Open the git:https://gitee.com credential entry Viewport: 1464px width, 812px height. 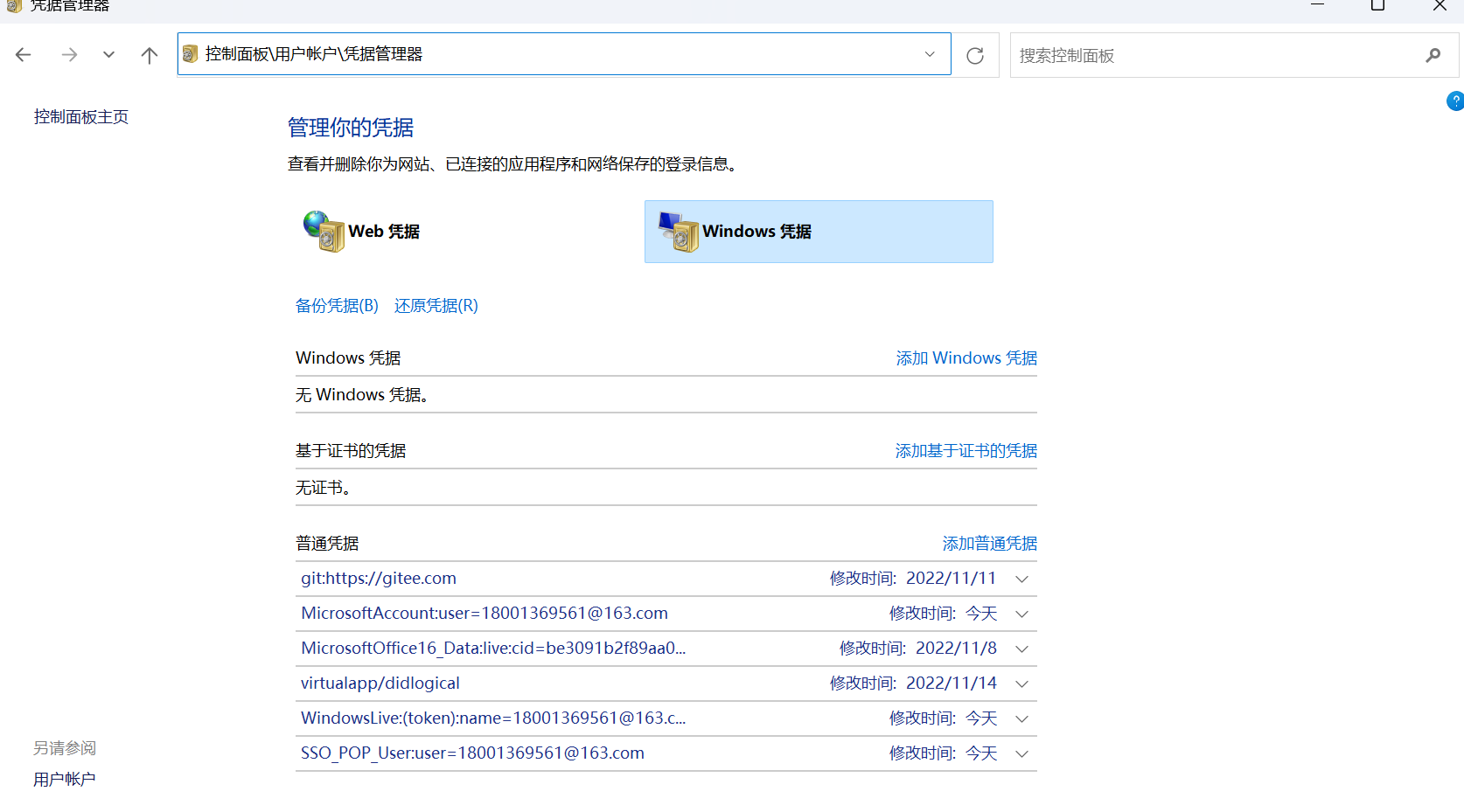[x=379, y=579]
